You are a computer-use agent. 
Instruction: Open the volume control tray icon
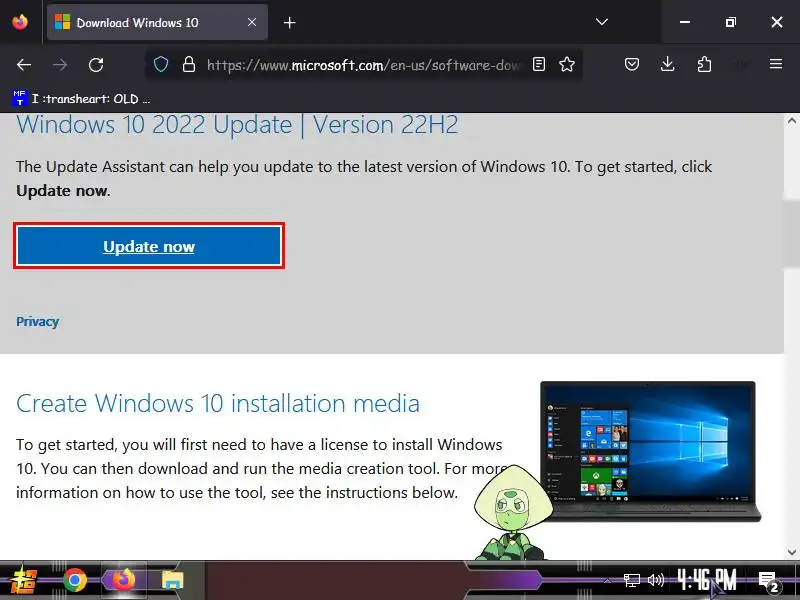point(656,580)
